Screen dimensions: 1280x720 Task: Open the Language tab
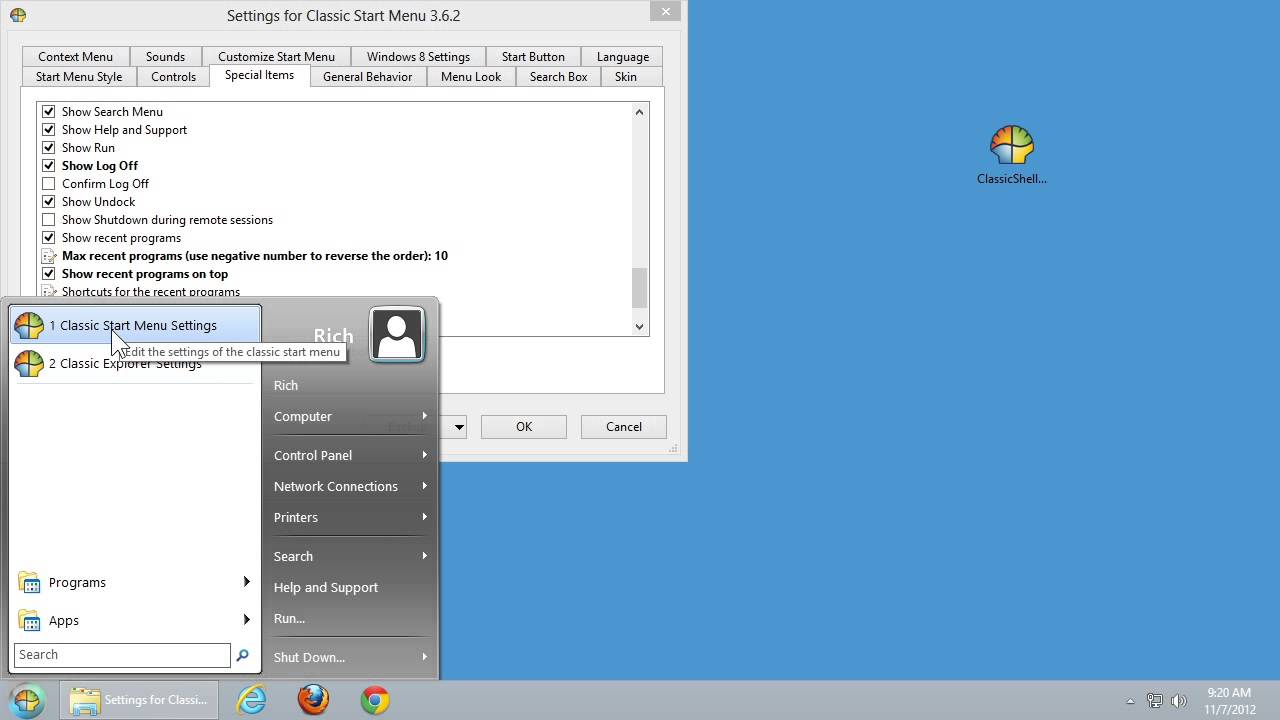coord(623,56)
